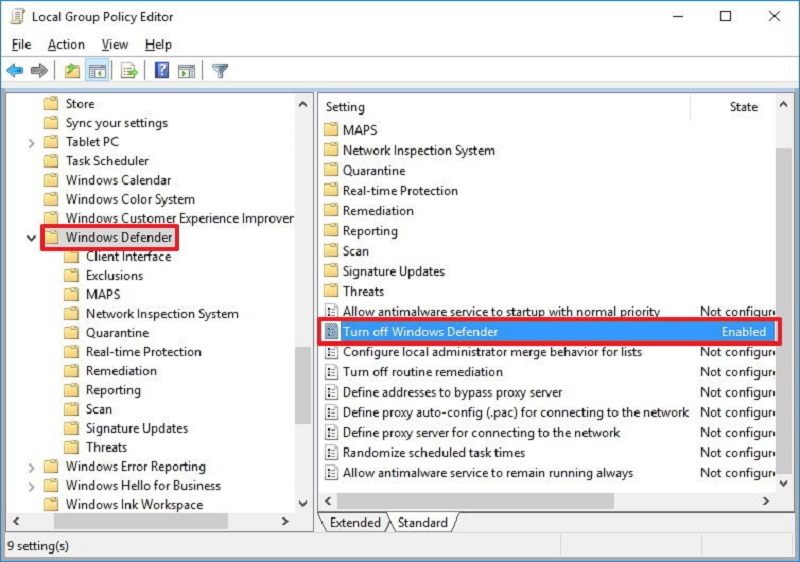Select Real-time Protection in the left tree

point(143,352)
